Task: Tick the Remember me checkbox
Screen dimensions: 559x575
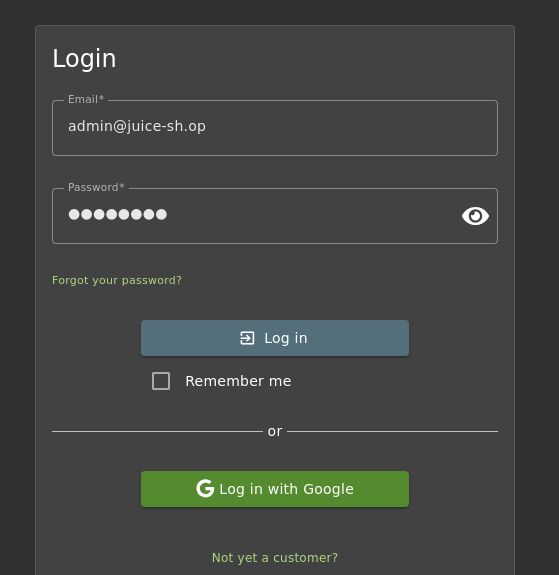Action: (161, 381)
